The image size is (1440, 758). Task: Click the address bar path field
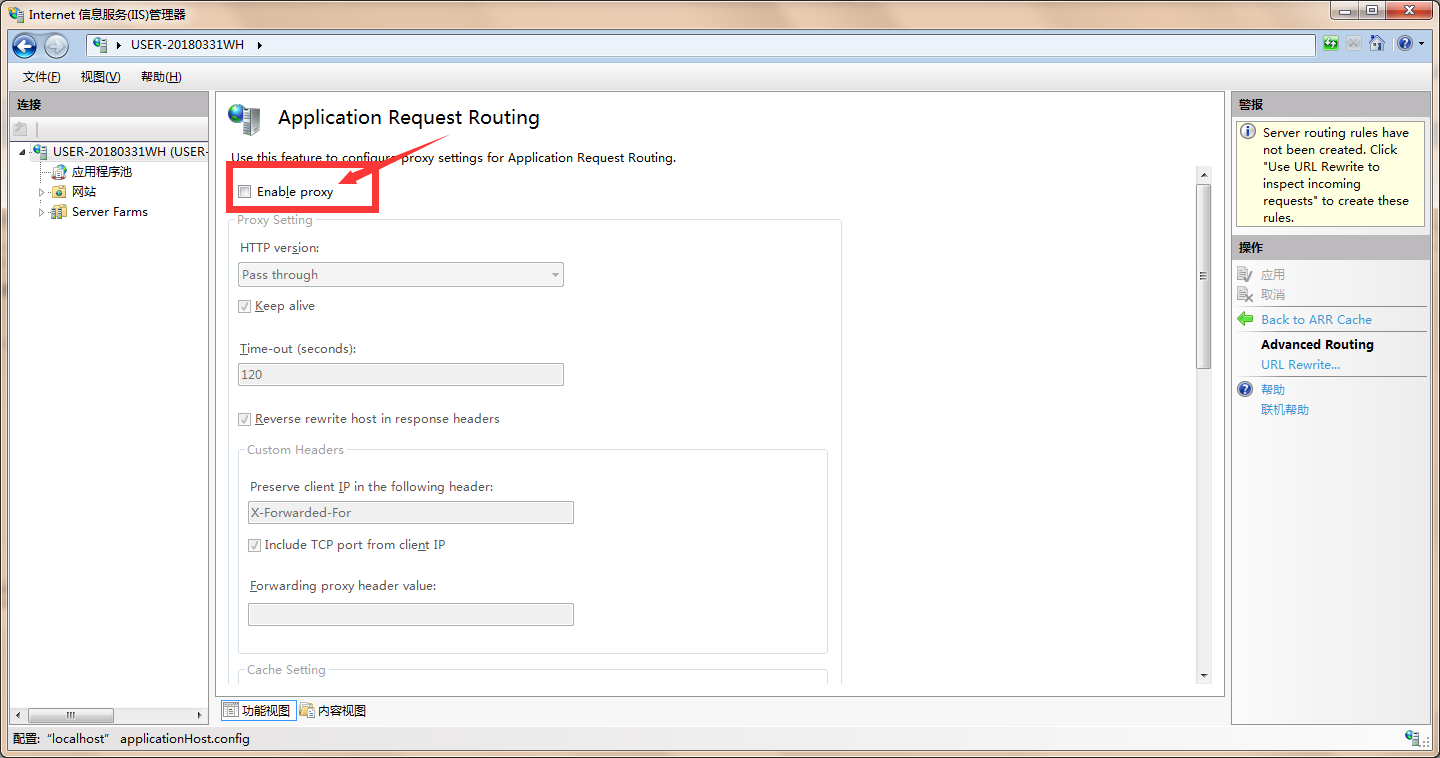700,45
